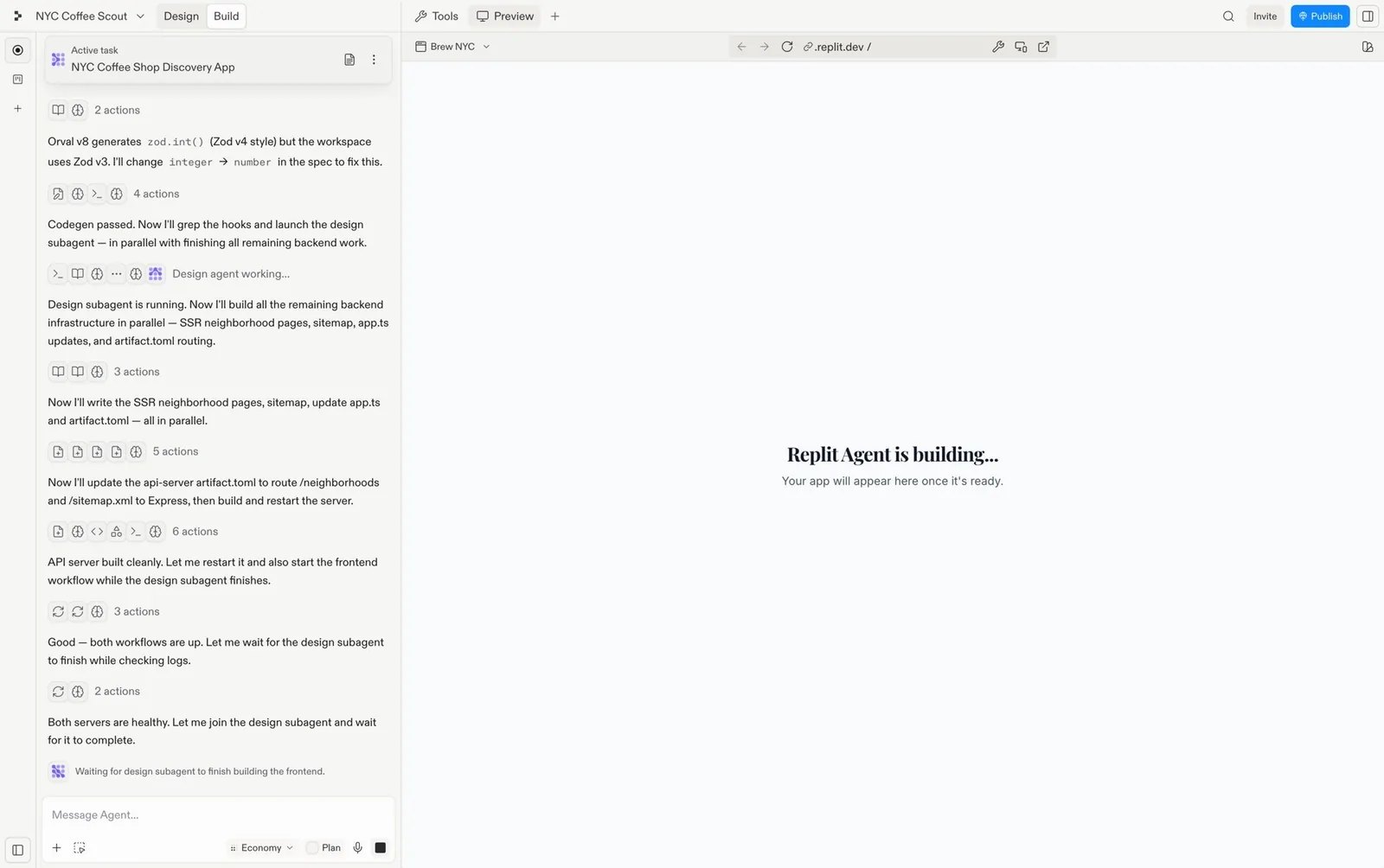Click the Publish button
The image size is (1384, 868).
1320,16
